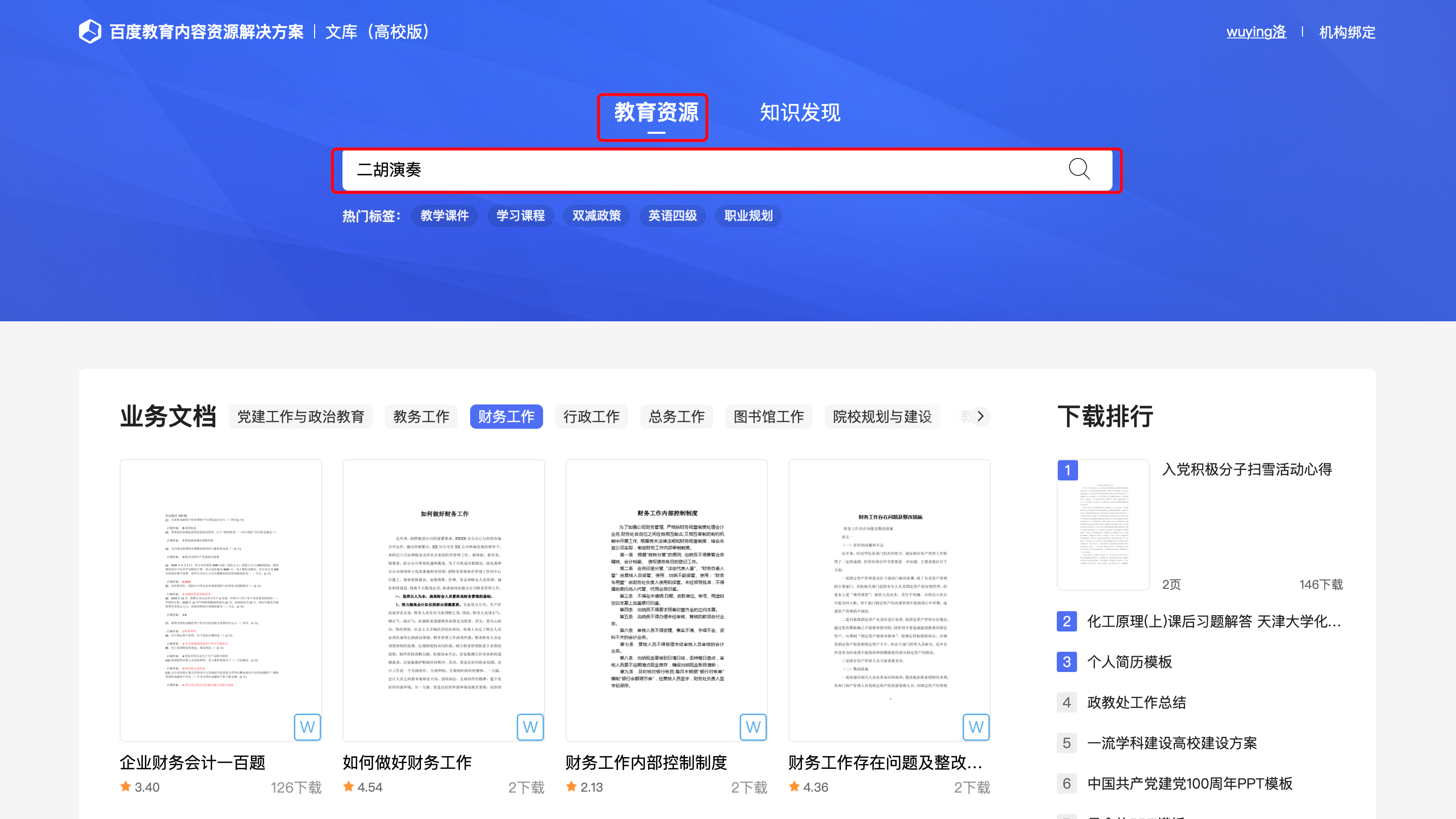Click the magnifier search icon
The height and width of the screenshot is (819, 1456).
tap(1079, 169)
